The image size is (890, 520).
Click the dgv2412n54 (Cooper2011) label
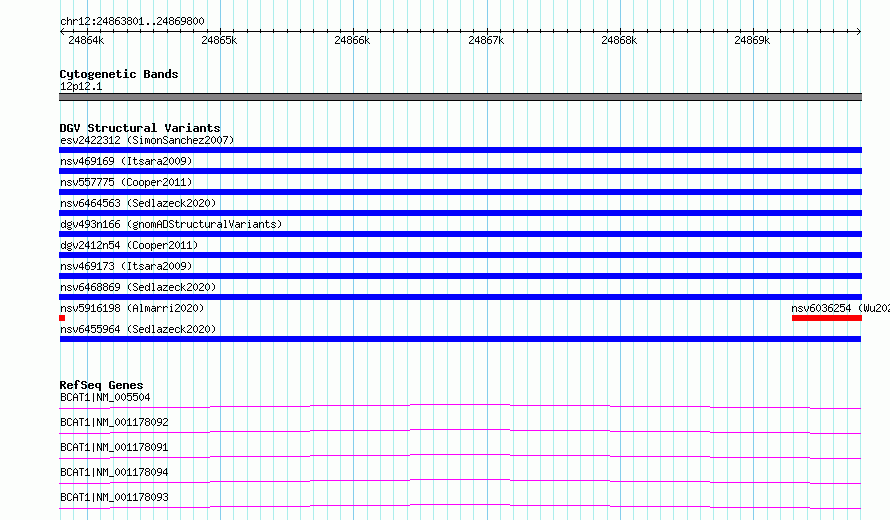coord(129,245)
